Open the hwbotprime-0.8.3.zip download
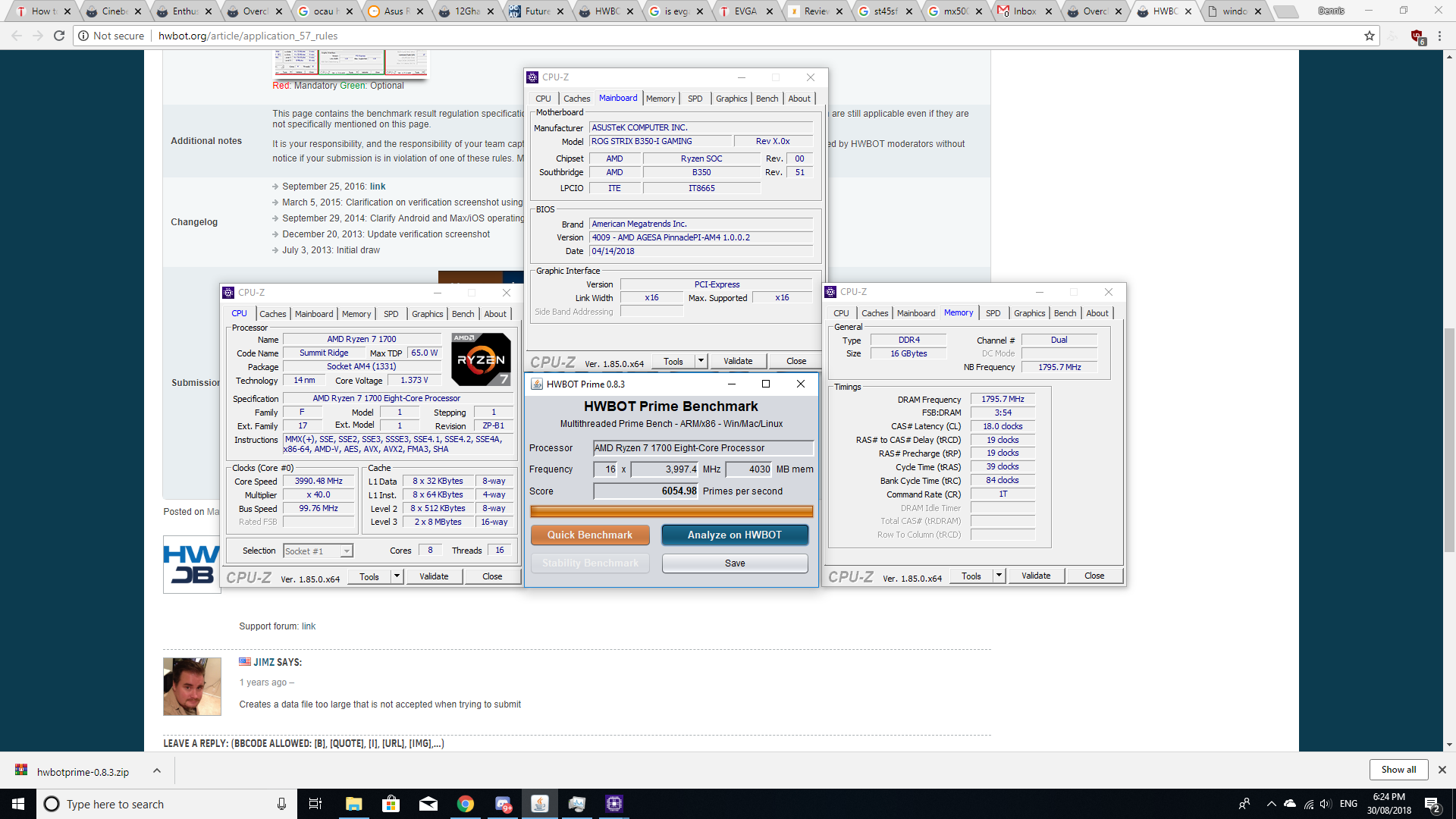The image size is (1456, 819). pos(83,772)
